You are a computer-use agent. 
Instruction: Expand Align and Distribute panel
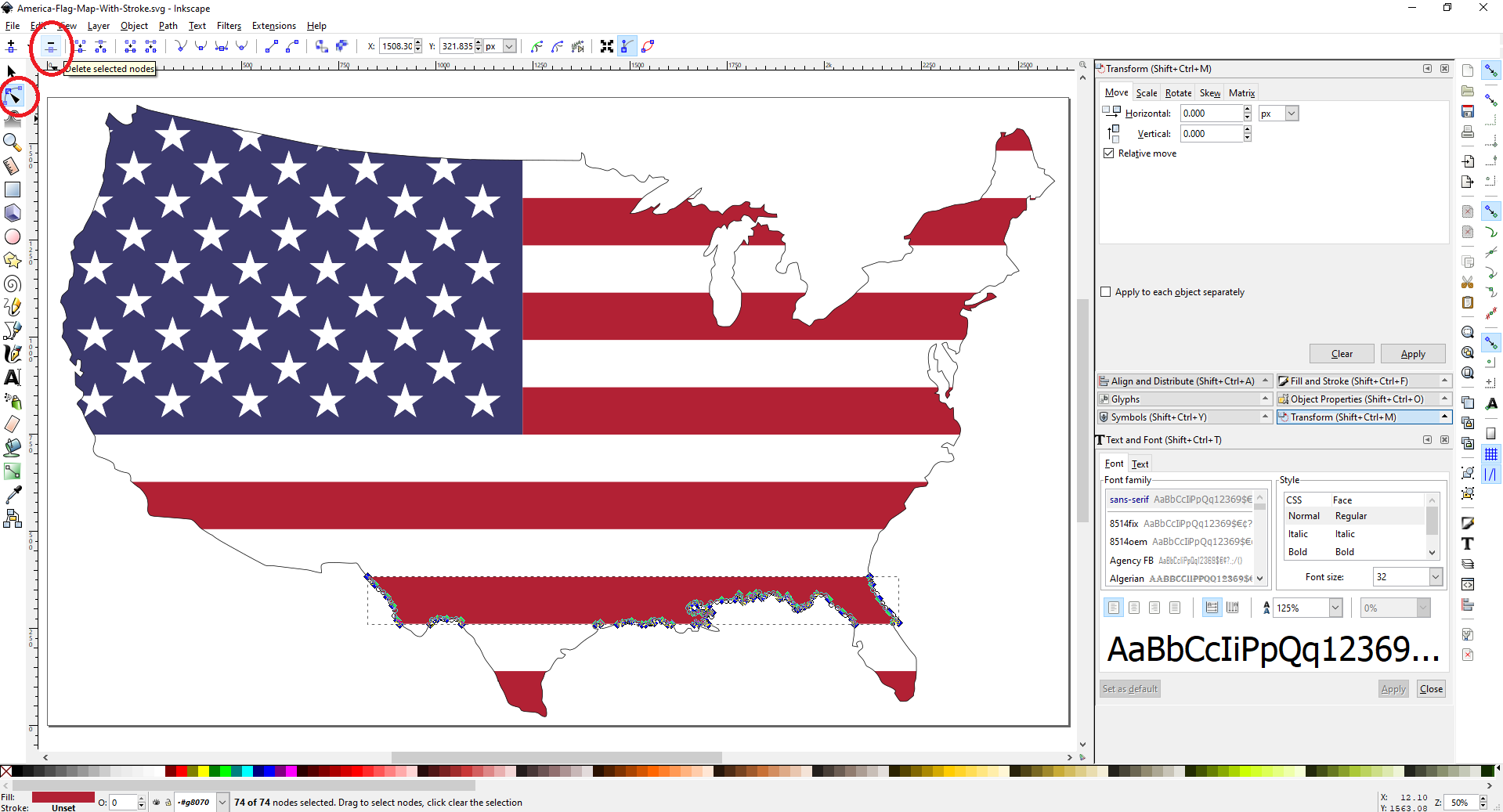(1183, 381)
